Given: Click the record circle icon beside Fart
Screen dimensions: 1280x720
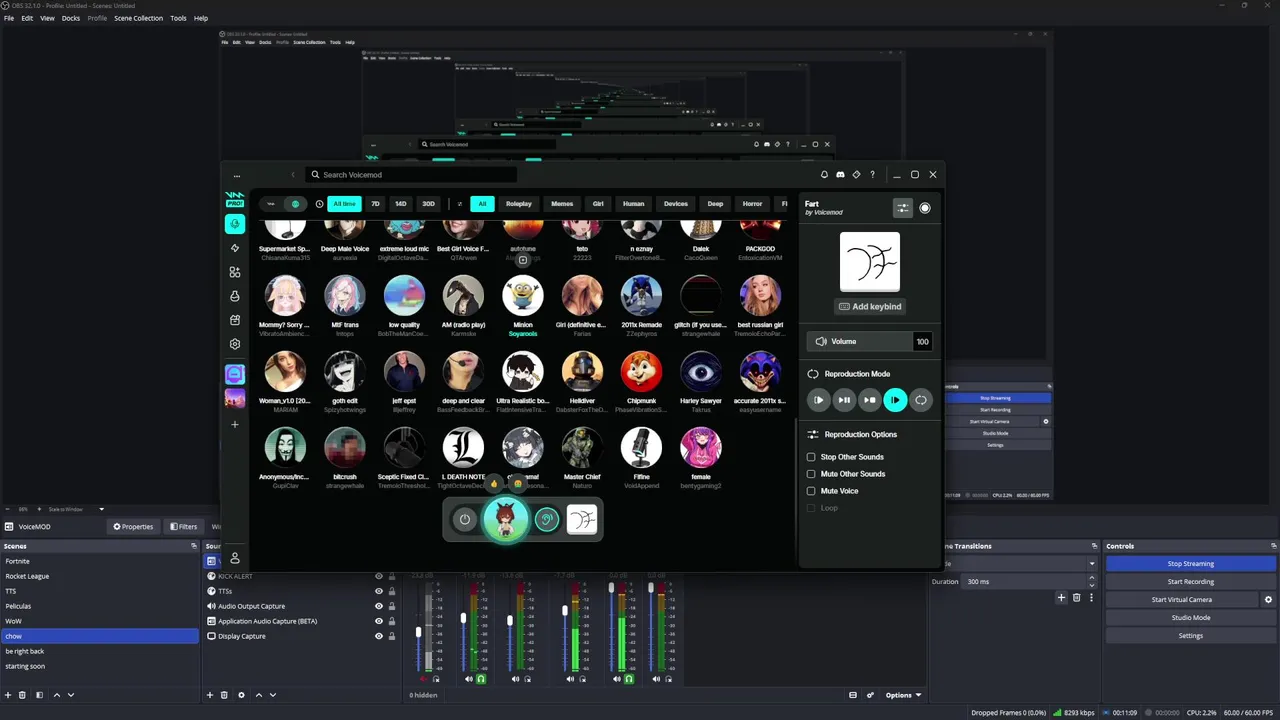Looking at the screenshot, I should click(925, 208).
